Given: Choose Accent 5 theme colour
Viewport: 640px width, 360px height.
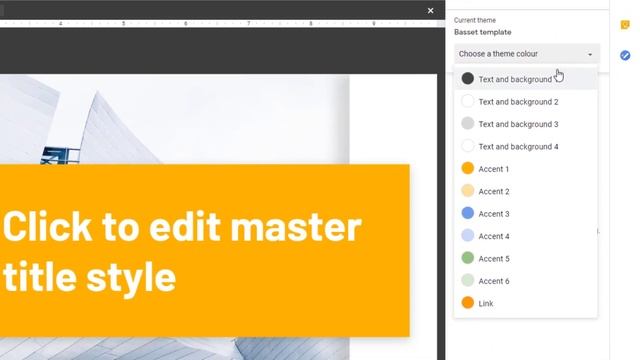Looking at the screenshot, I should tap(526, 259).
